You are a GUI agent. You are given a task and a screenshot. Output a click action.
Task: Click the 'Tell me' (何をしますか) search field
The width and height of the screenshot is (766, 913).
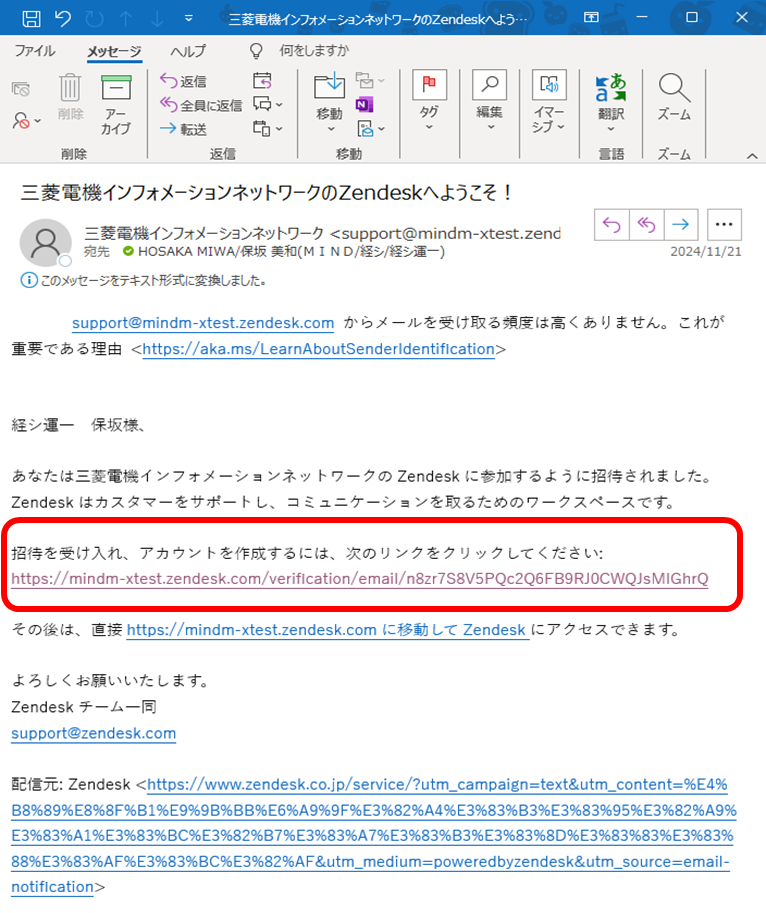click(x=314, y=51)
